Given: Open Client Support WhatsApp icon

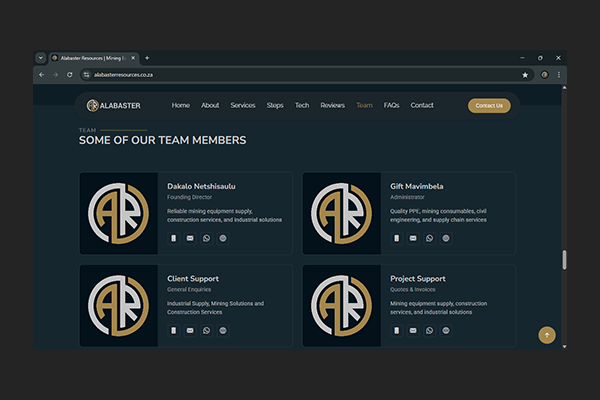Looking at the screenshot, I should pos(206,330).
